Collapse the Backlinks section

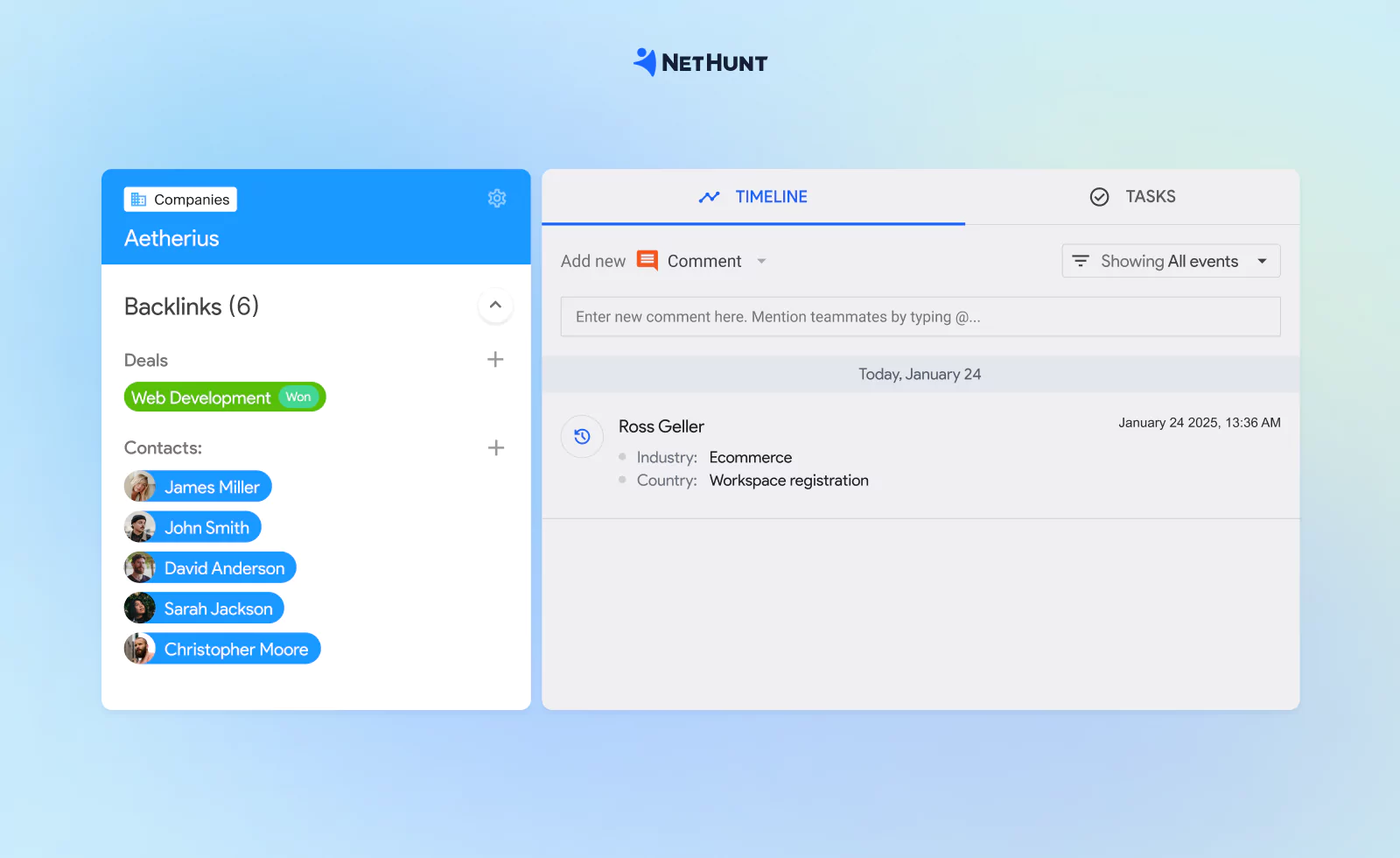coord(495,306)
